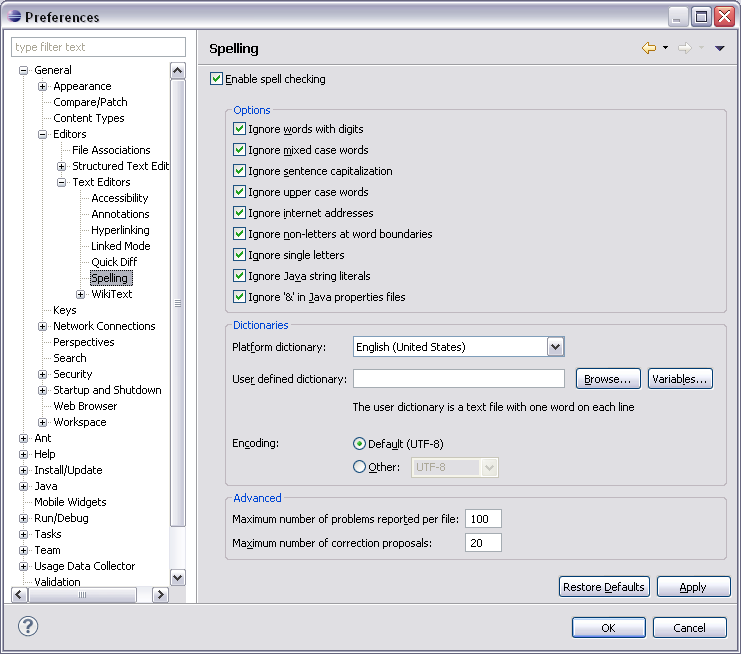The width and height of the screenshot is (741, 654).
Task: Expand the Java tree node
Action: point(24,486)
